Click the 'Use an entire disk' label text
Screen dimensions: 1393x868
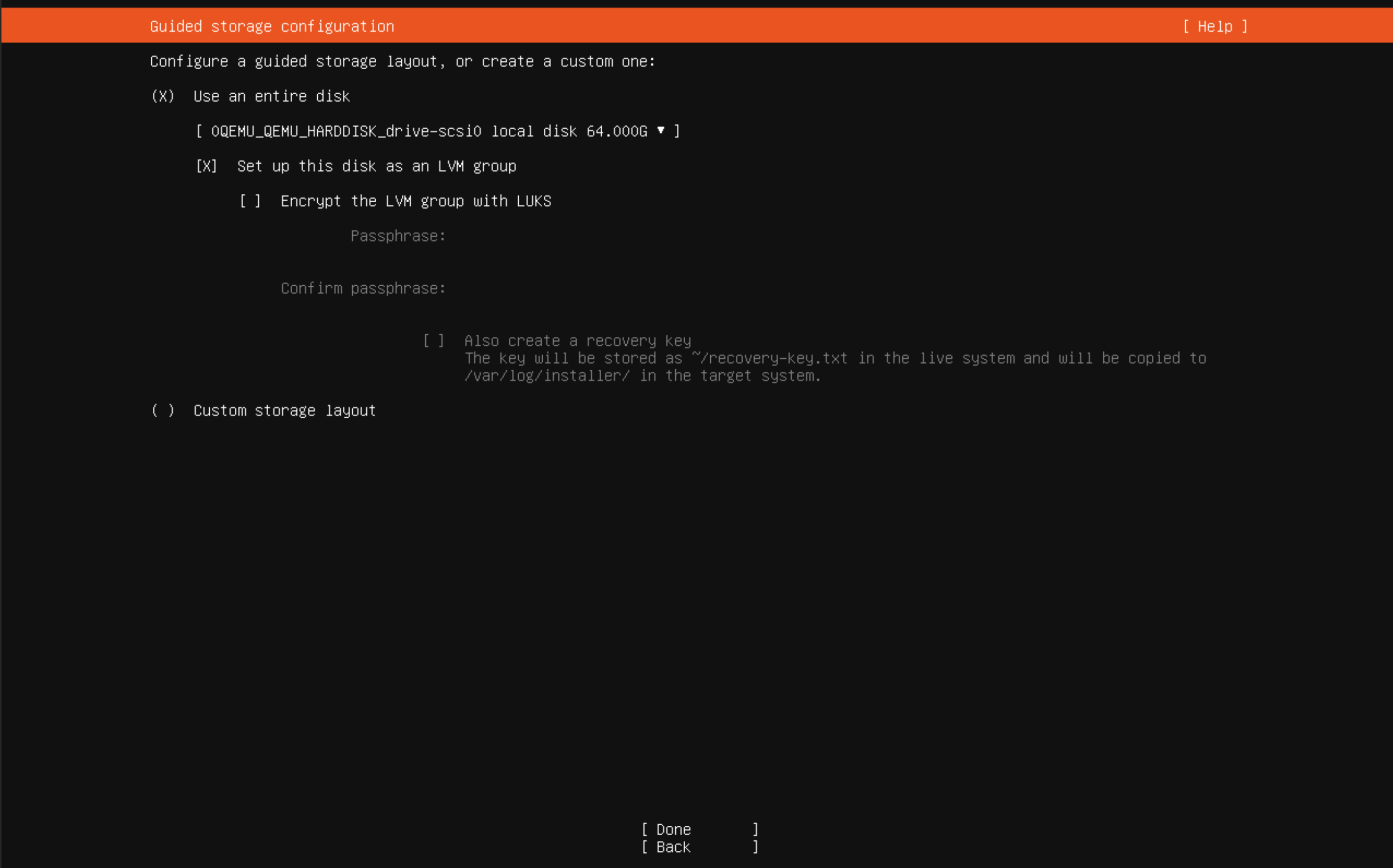pyautogui.click(x=271, y=96)
